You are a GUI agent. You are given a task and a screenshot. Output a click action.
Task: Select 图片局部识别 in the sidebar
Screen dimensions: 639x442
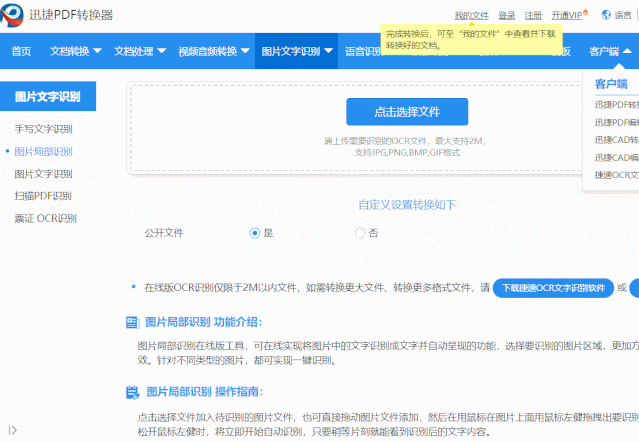point(43,152)
